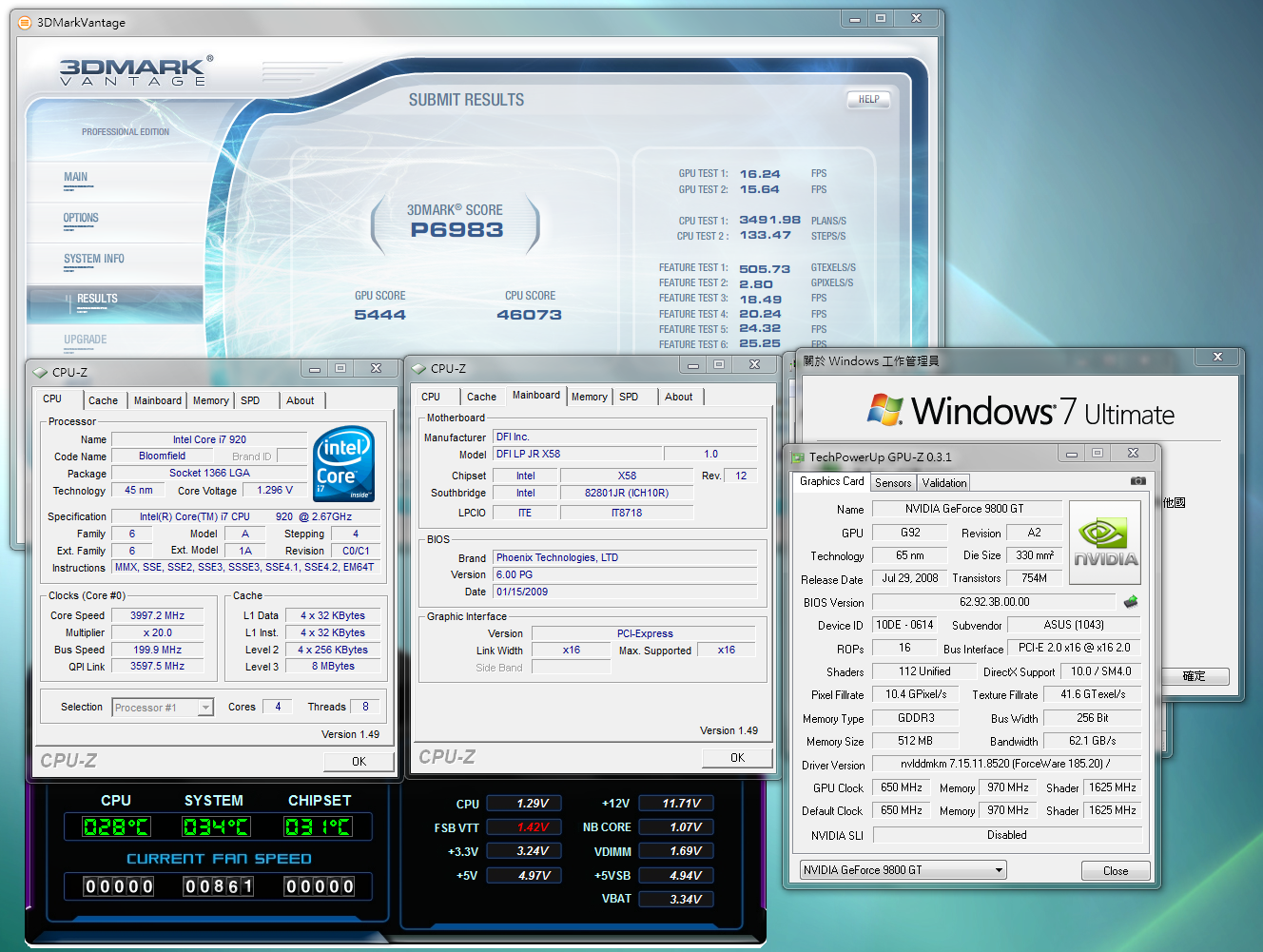Open the Processor #1 selection dropdown

pyautogui.click(x=205, y=708)
